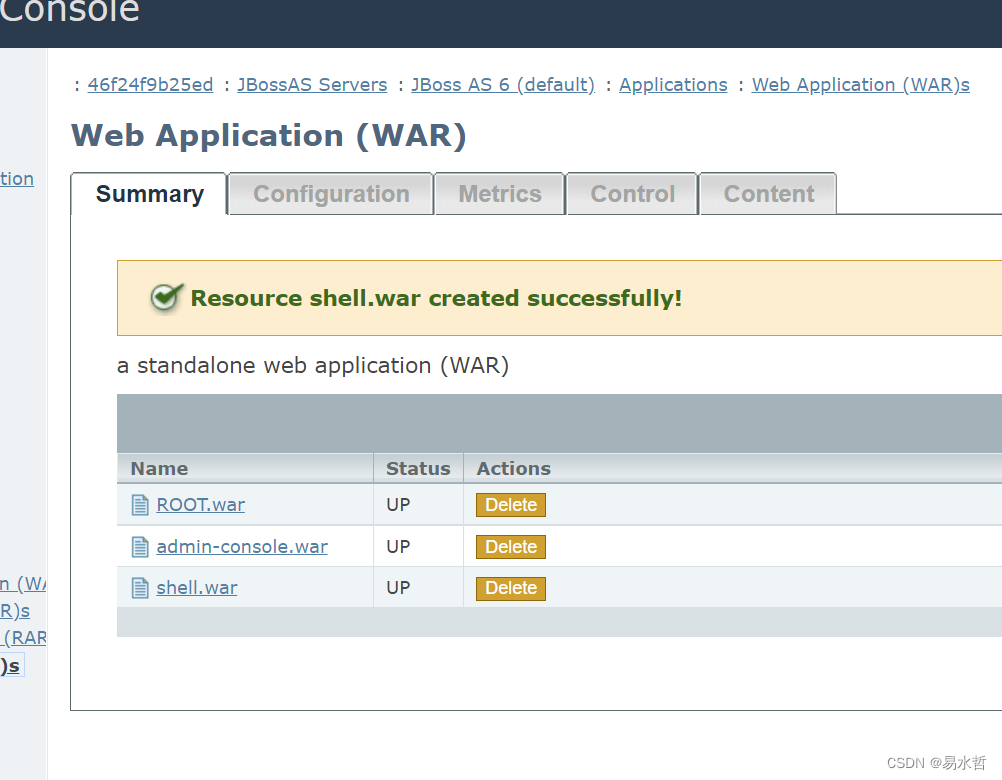The width and height of the screenshot is (1002, 780).
Task: Open the admin-console.war resource link
Action: click(x=242, y=547)
